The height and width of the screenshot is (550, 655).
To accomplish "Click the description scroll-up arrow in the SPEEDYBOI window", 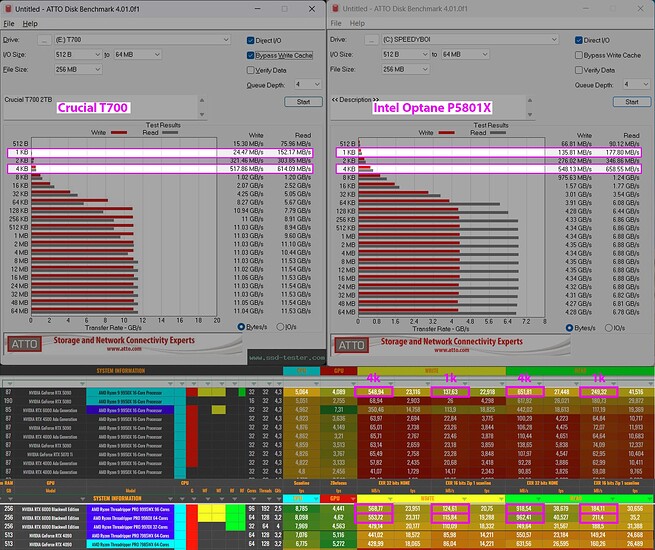I will point(530,100).
